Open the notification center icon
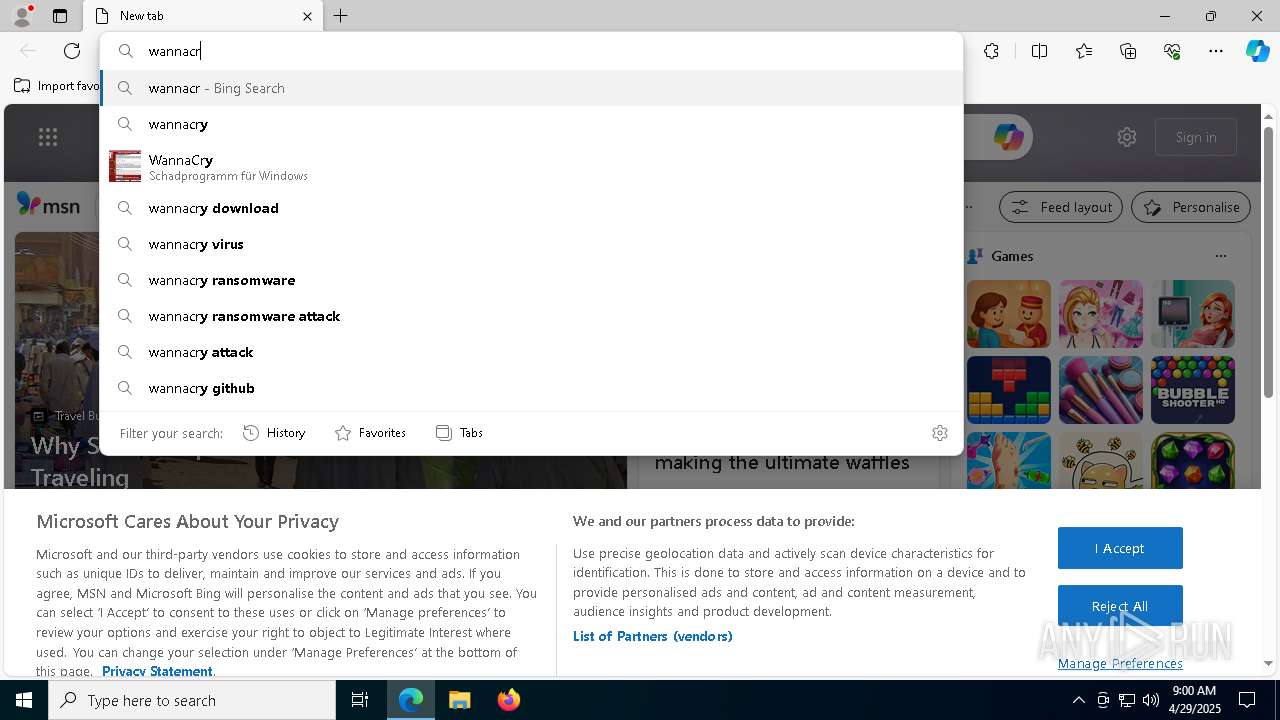 1247,700
